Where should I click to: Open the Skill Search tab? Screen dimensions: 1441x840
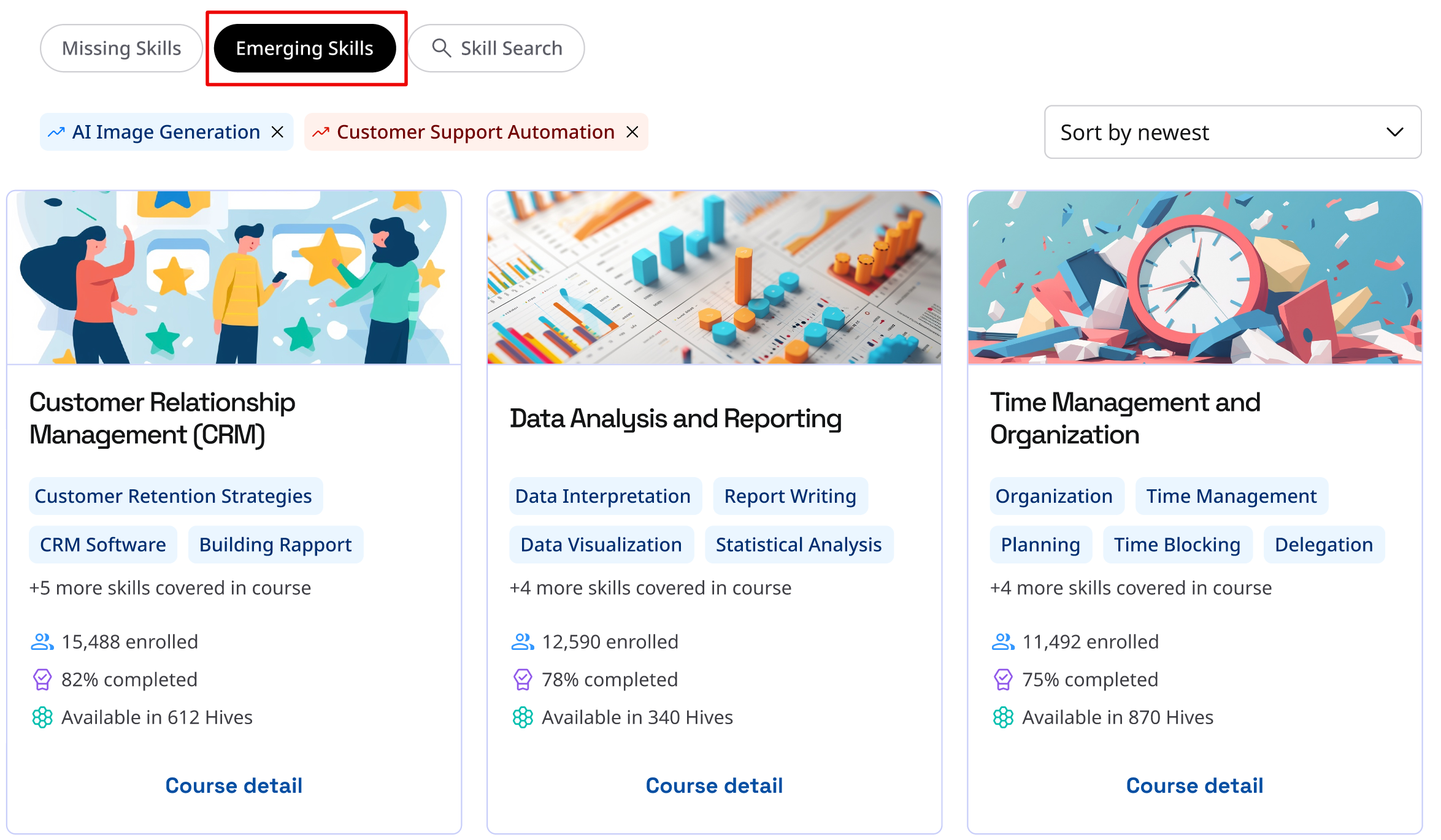point(496,48)
